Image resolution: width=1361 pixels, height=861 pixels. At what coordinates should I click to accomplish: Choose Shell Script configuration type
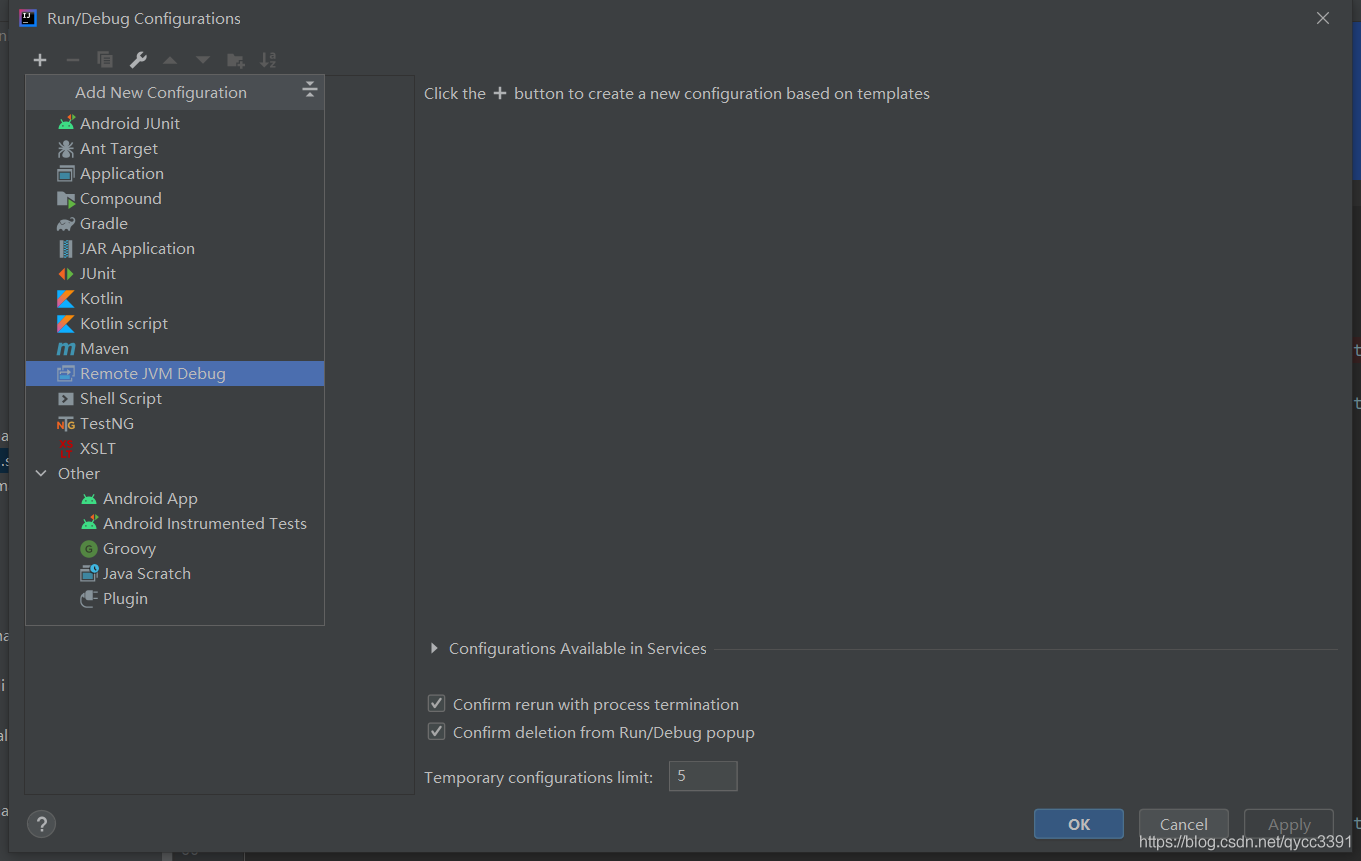(175, 398)
